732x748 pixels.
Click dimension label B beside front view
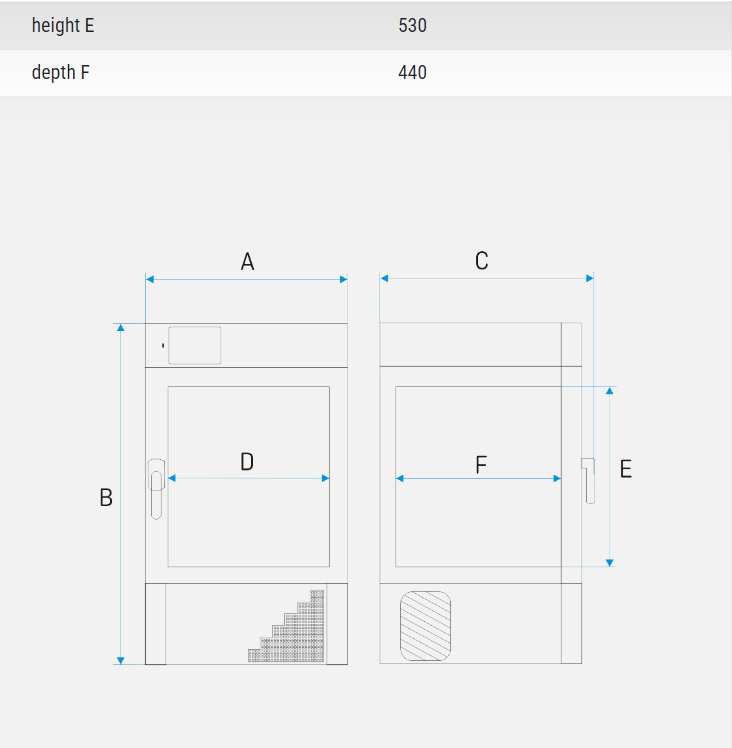[106, 498]
